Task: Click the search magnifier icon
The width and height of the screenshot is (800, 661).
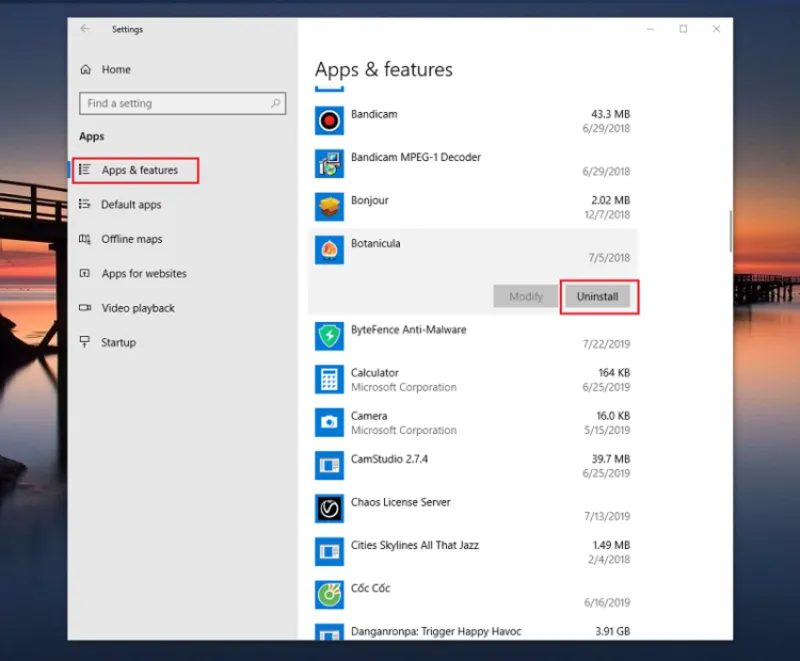Action: point(276,103)
